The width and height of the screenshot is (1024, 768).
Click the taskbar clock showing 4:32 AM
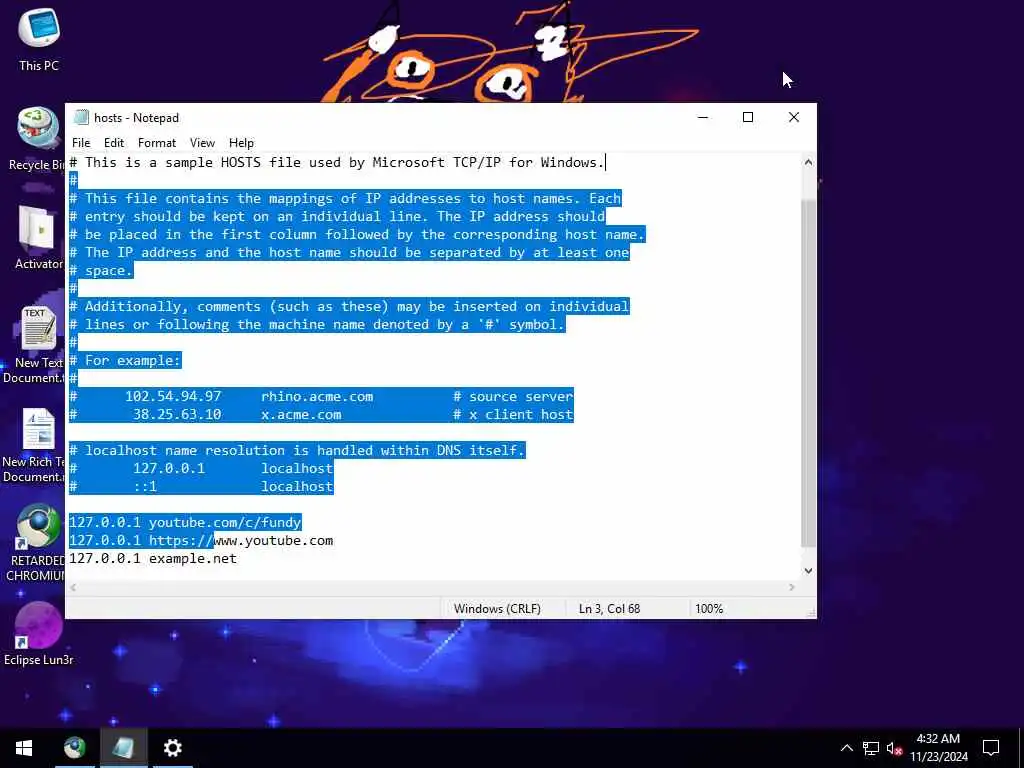click(x=938, y=748)
